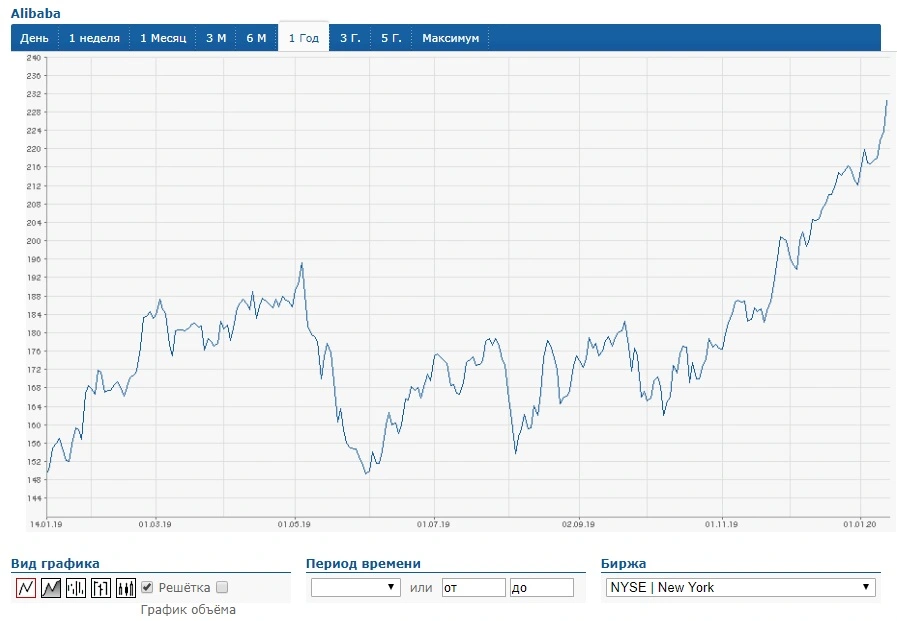
Task: Uncheck the Решётка grid checkbox
Action: tap(147, 587)
